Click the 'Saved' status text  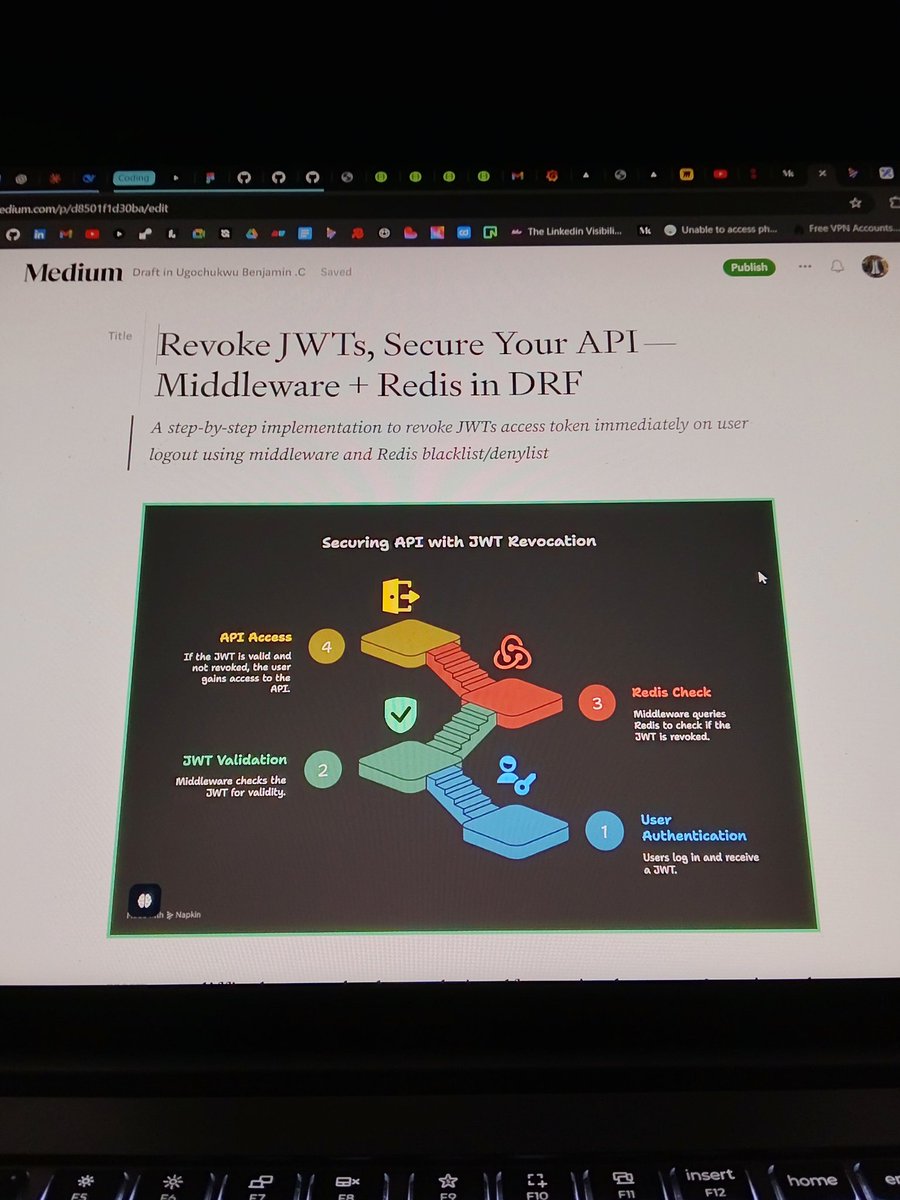[336, 272]
